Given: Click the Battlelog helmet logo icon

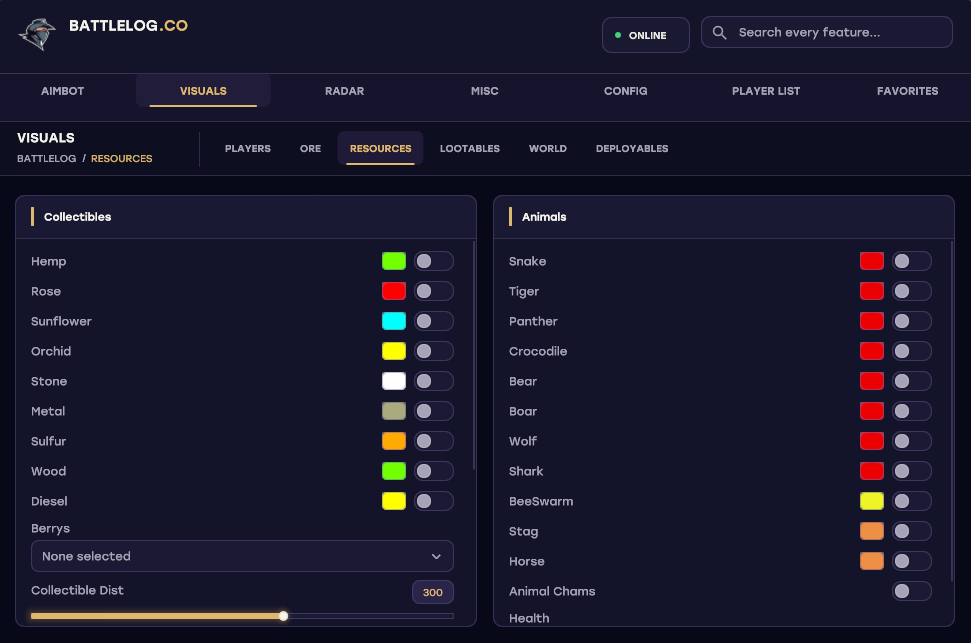Looking at the screenshot, I should (37, 34).
